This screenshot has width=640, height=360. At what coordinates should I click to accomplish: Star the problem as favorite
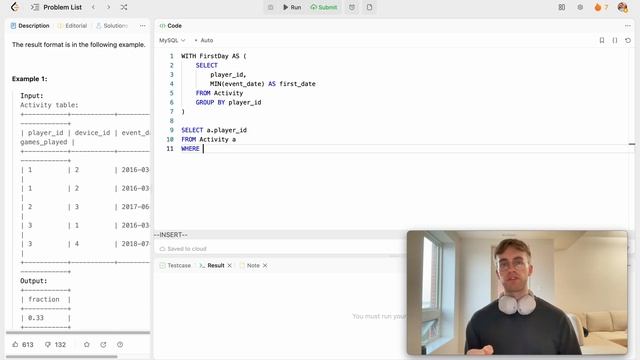click(x=87, y=344)
